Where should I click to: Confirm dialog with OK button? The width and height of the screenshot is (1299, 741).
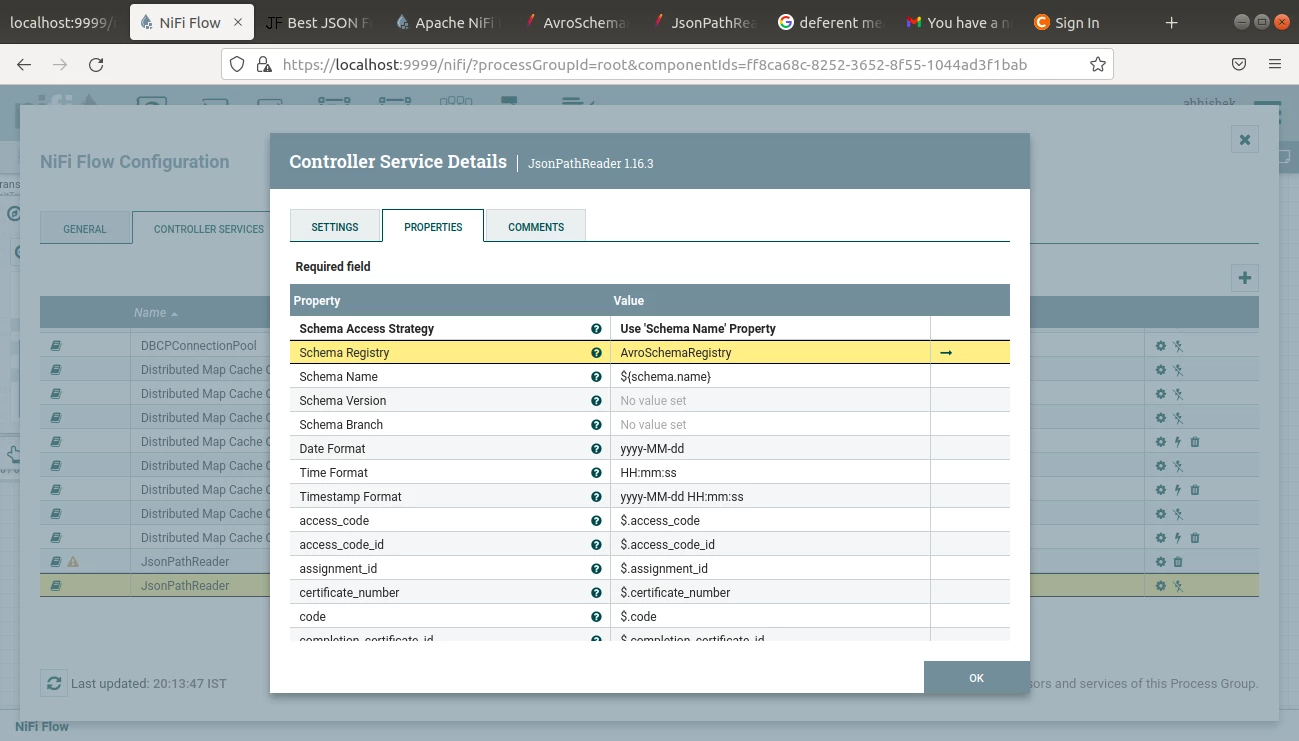(x=977, y=677)
